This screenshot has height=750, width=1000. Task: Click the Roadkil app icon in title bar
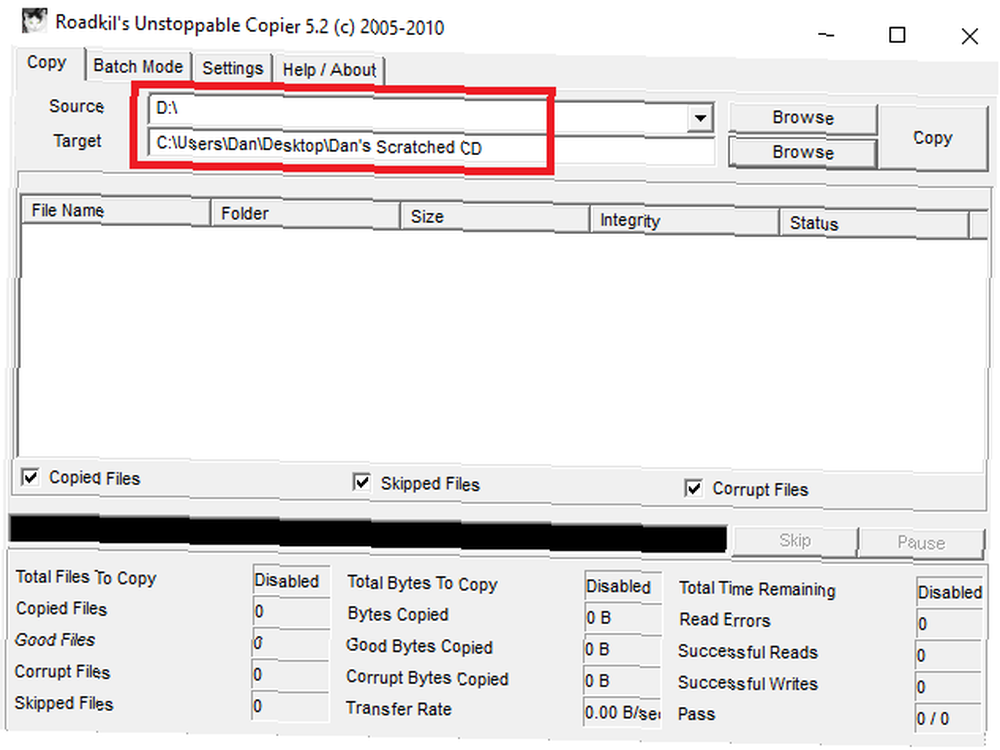point(34,20)
